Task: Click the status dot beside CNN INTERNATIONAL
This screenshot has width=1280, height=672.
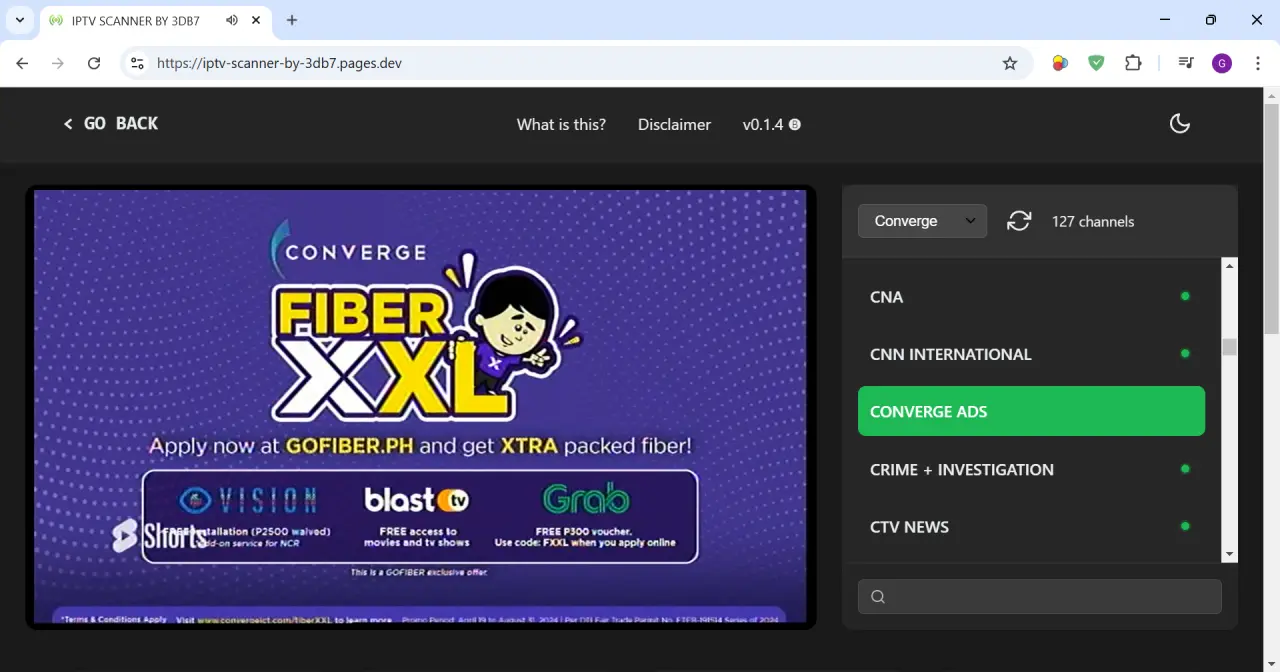Action: pyautogui.click(x=1185, y=353)
